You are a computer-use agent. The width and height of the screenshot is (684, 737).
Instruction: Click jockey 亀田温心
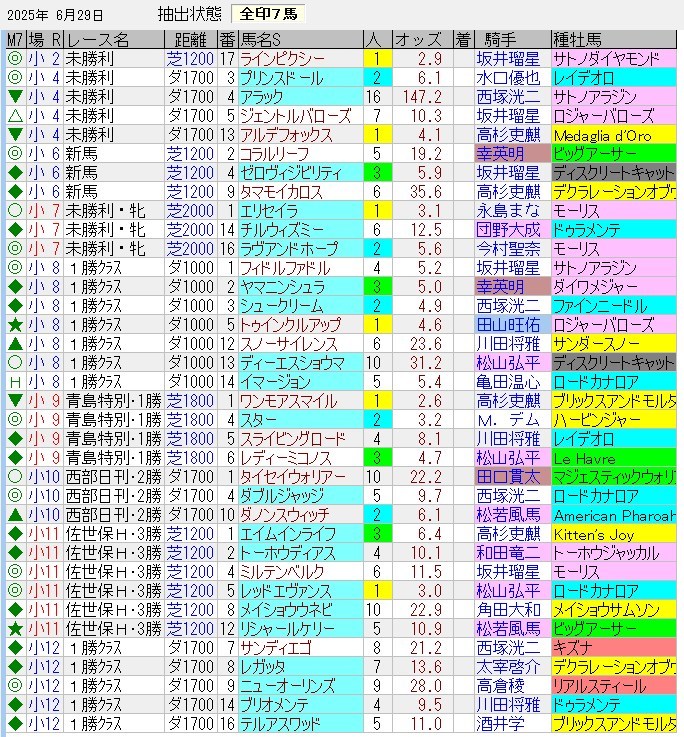click(x=508, y=382)
